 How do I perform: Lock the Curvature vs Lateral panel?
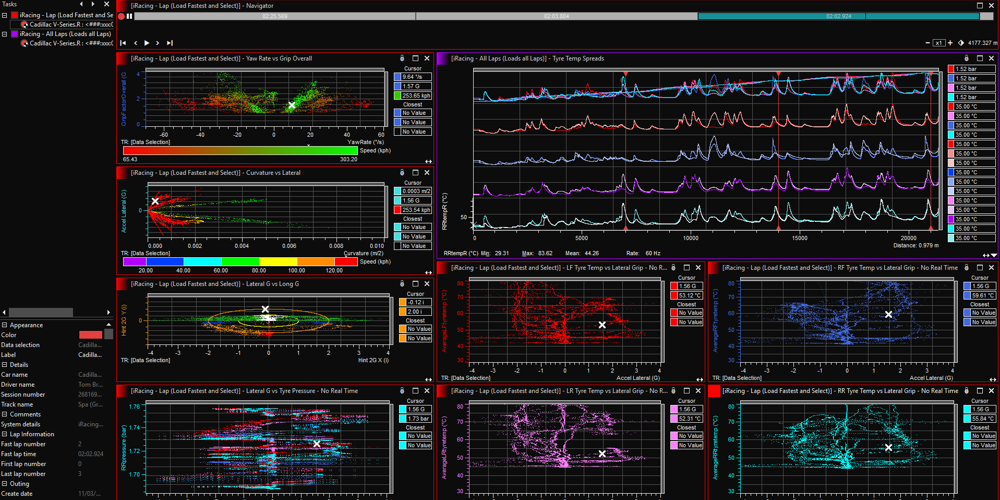tap(401, 172)
